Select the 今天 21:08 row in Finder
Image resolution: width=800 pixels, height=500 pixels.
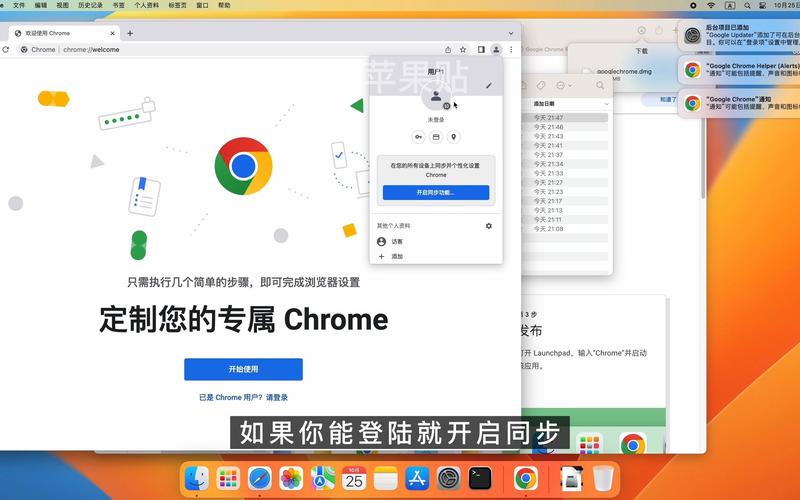click(565, 229)
